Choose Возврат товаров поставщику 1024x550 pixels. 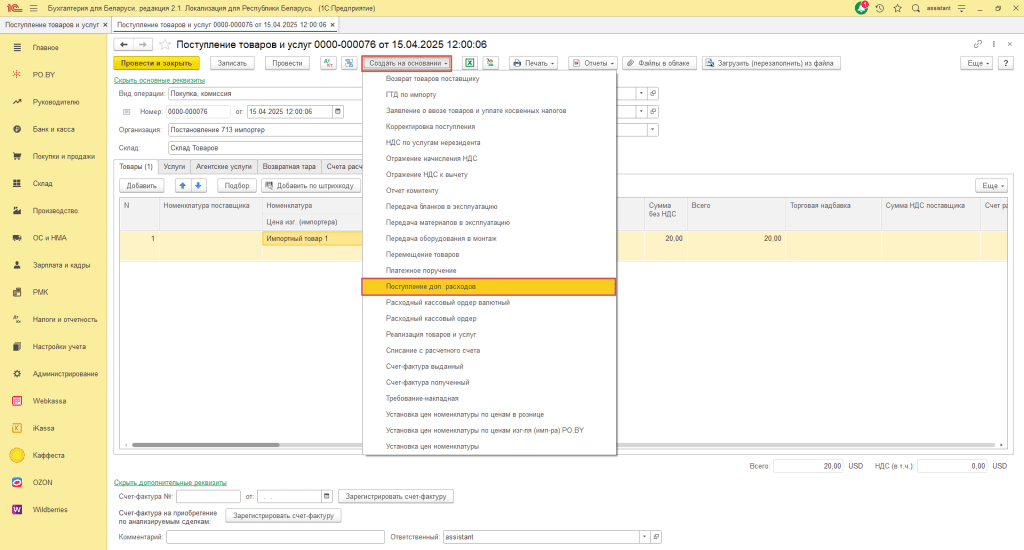click(x=489, y=78)
